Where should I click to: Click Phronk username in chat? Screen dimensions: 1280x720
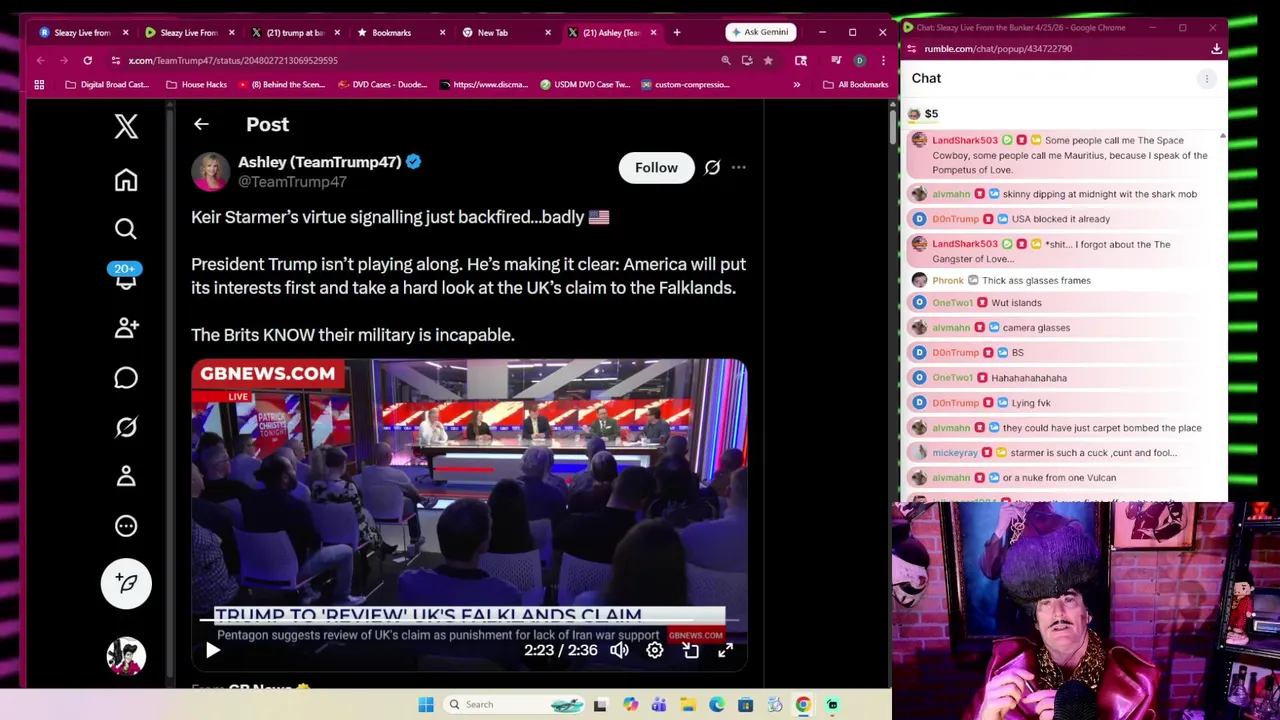[948, 281]
